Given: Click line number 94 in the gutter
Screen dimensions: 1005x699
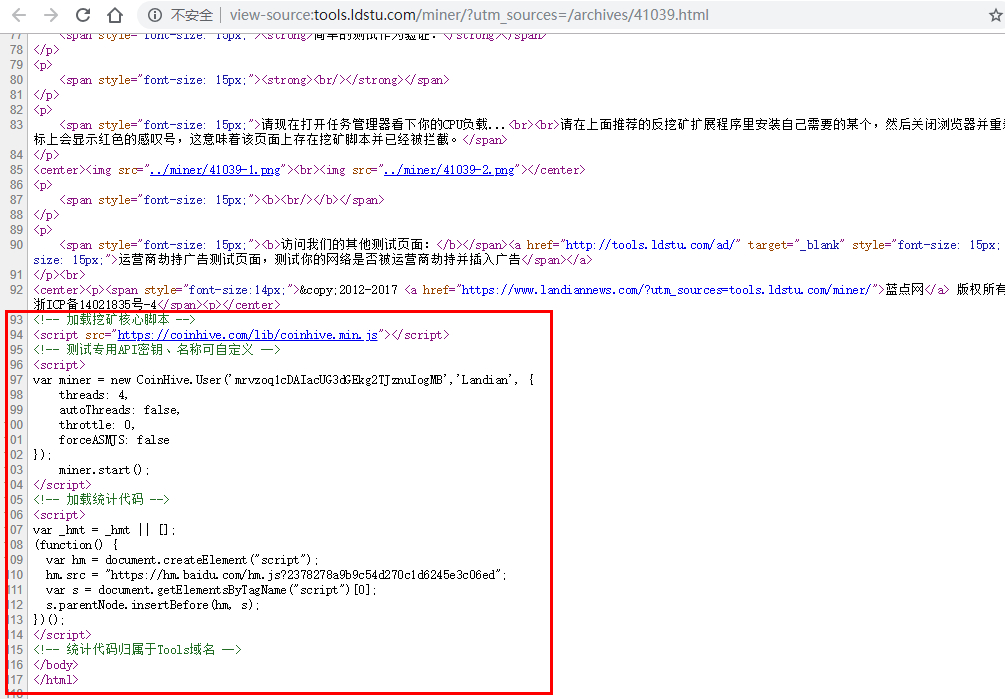Looking at the screenshot, I should point(16,334).
